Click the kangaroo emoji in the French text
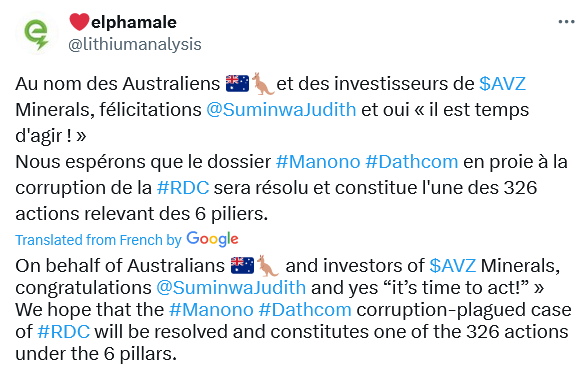The height and width of the screenshot is (380, 580). coord(263,84)
